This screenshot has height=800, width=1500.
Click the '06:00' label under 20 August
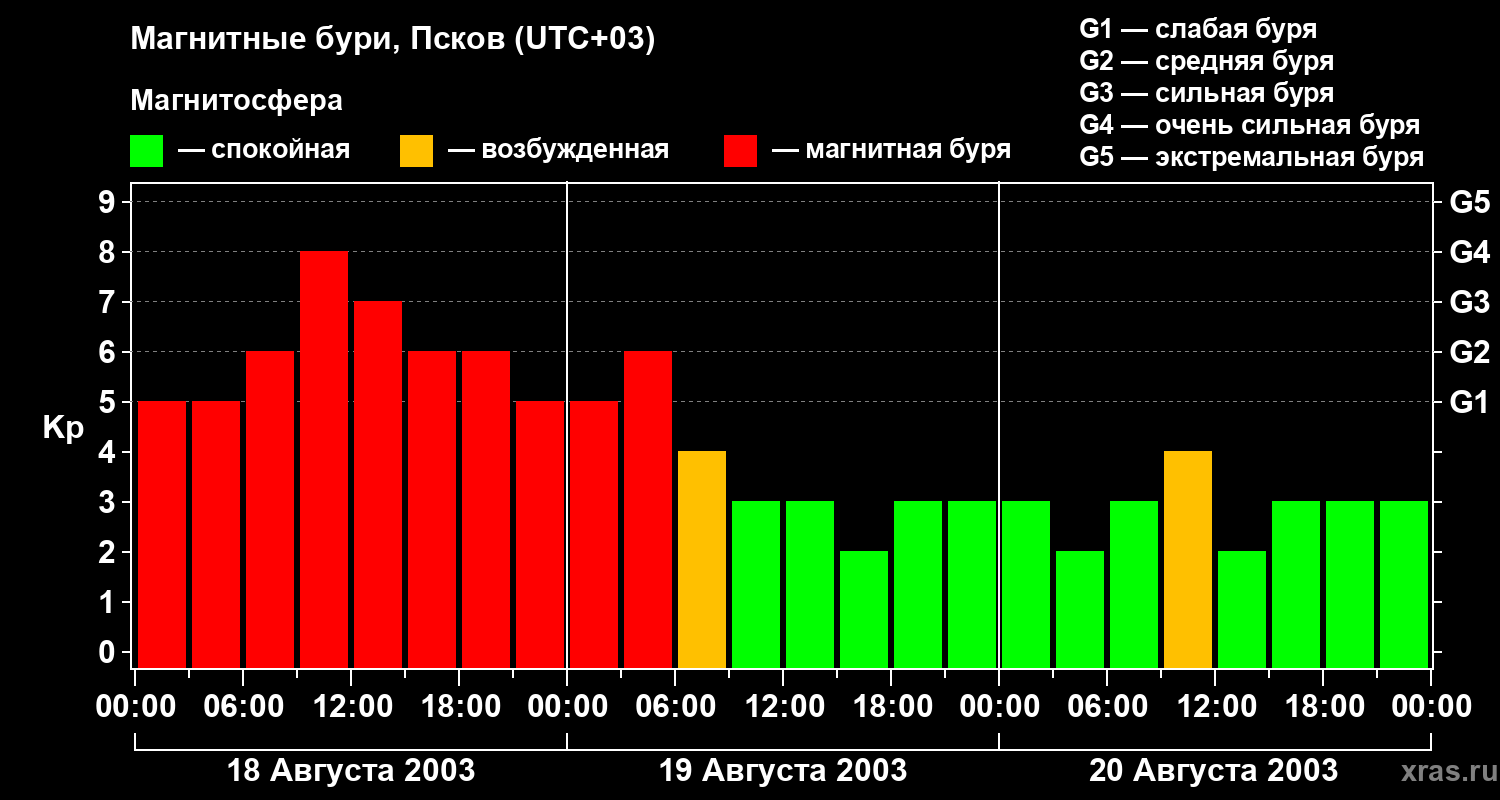pos(1107,707)
